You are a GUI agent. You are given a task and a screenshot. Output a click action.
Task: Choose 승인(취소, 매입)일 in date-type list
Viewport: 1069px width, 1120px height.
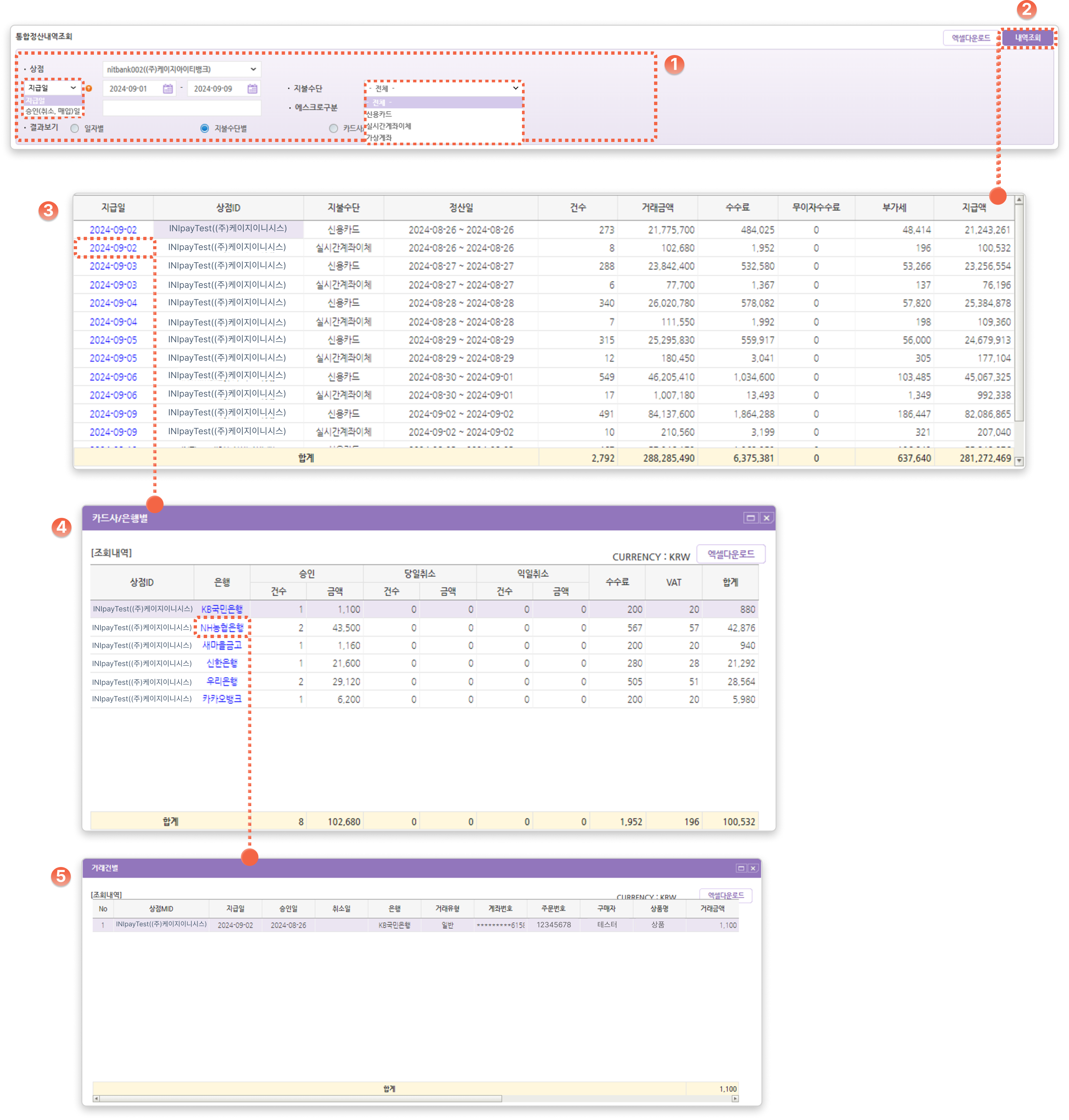tap(53, 111)
